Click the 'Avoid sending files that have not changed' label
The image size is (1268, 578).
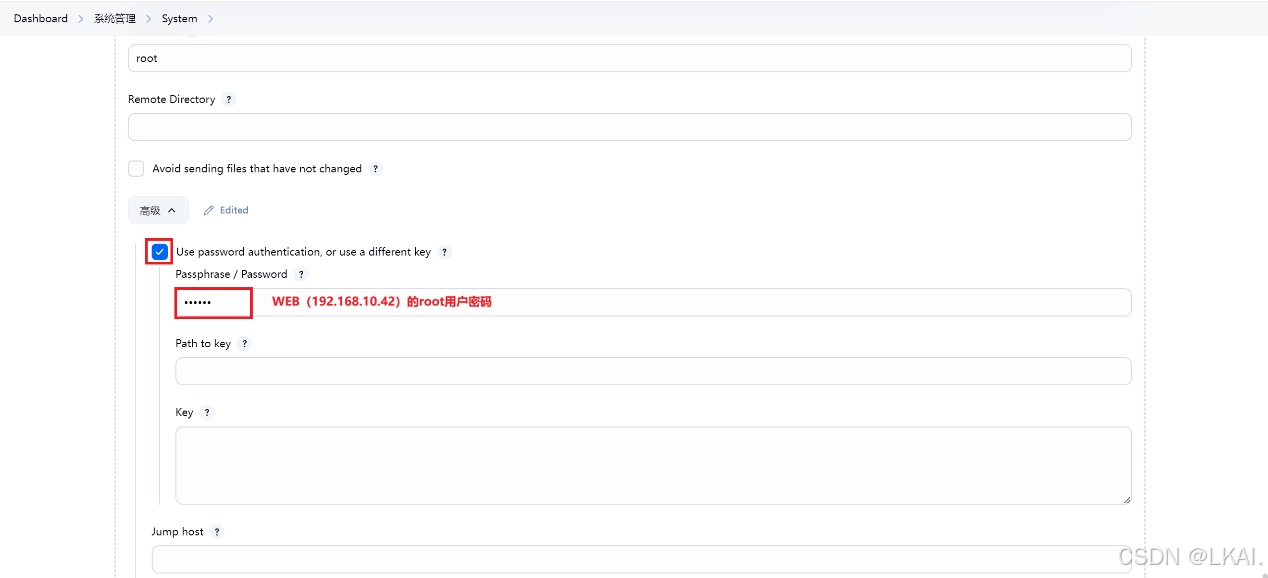pyautogui.click(x=257, y=169)
